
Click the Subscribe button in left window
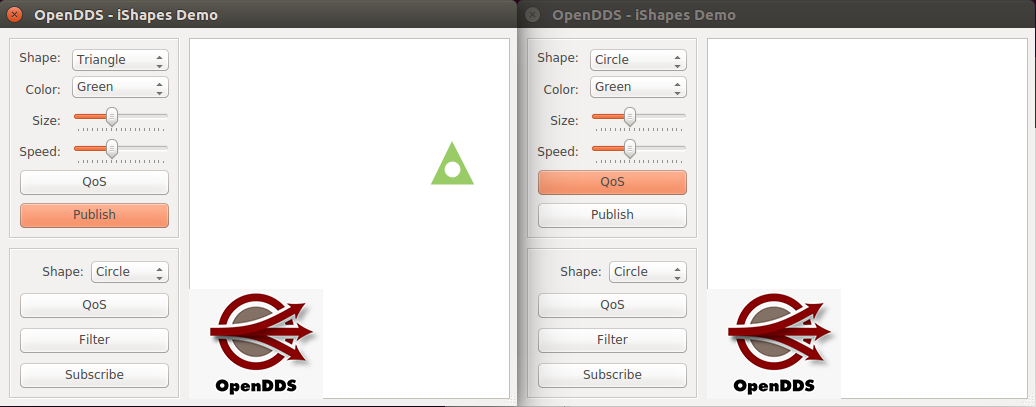tap(94, 375)
